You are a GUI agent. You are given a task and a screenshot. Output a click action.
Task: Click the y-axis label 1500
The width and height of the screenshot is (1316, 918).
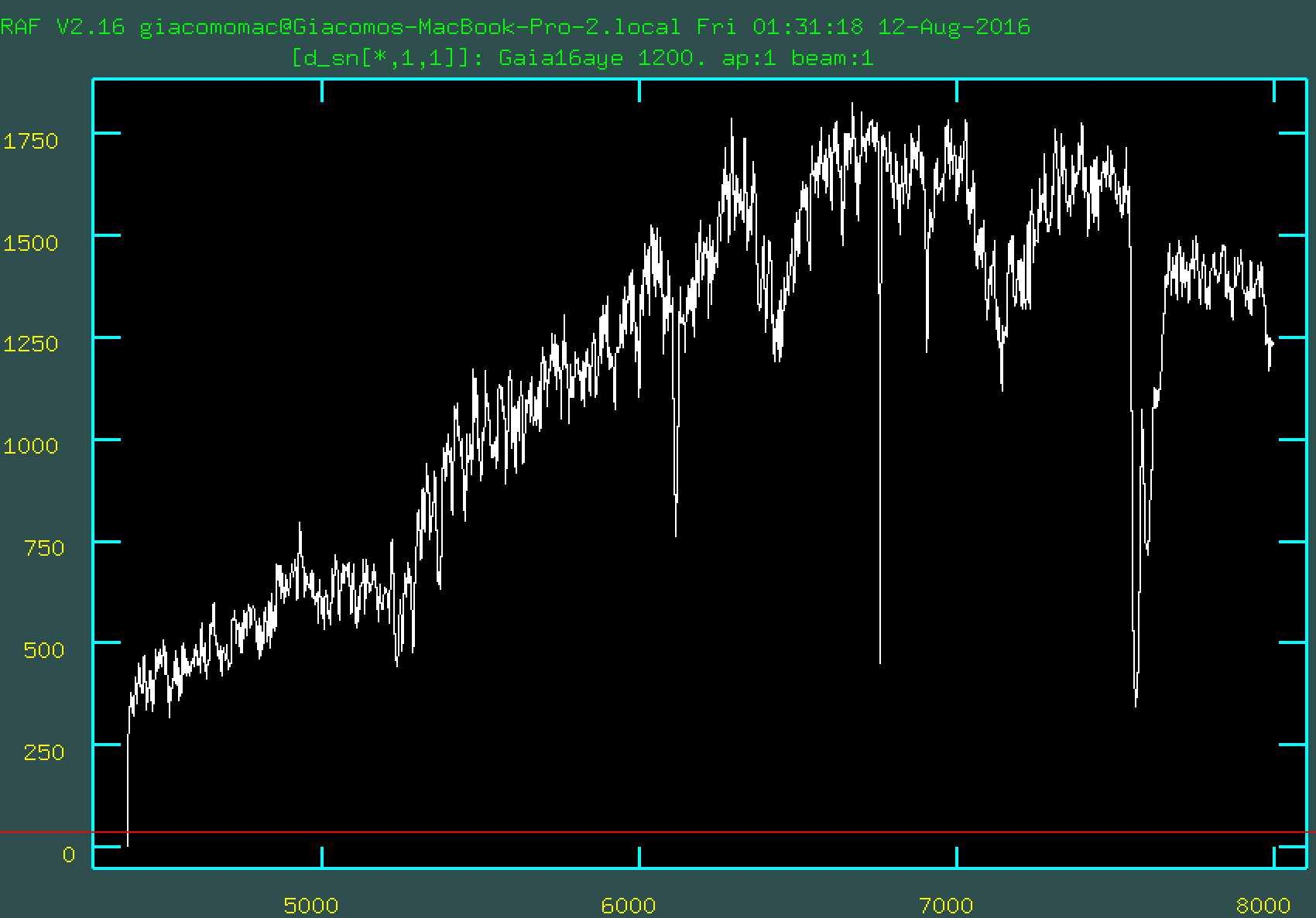tap(31, 243)
